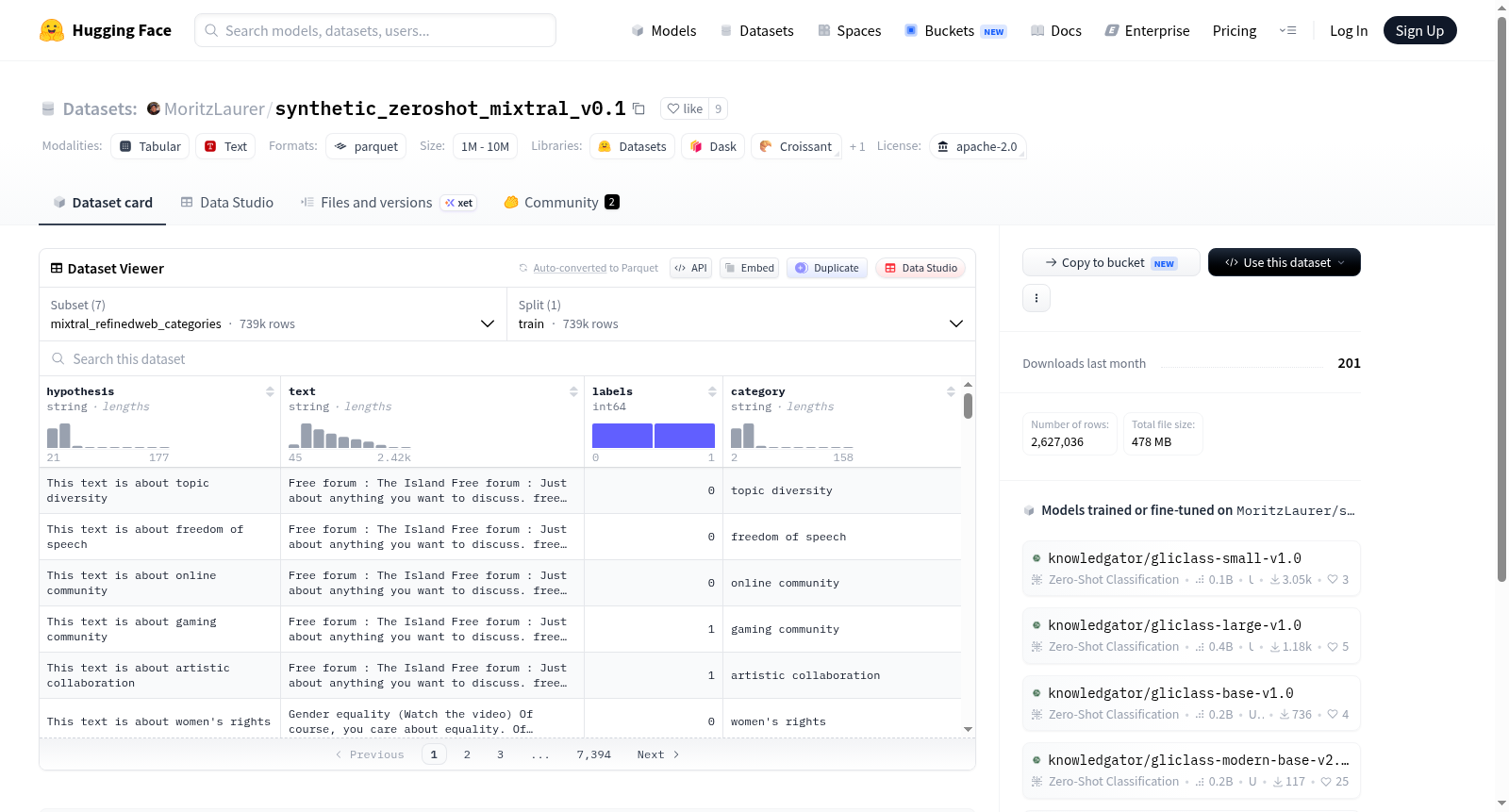Click the hypothesis lengths histogram
Viewport: 1509px width, 812px height.
[x=108, y=435]
